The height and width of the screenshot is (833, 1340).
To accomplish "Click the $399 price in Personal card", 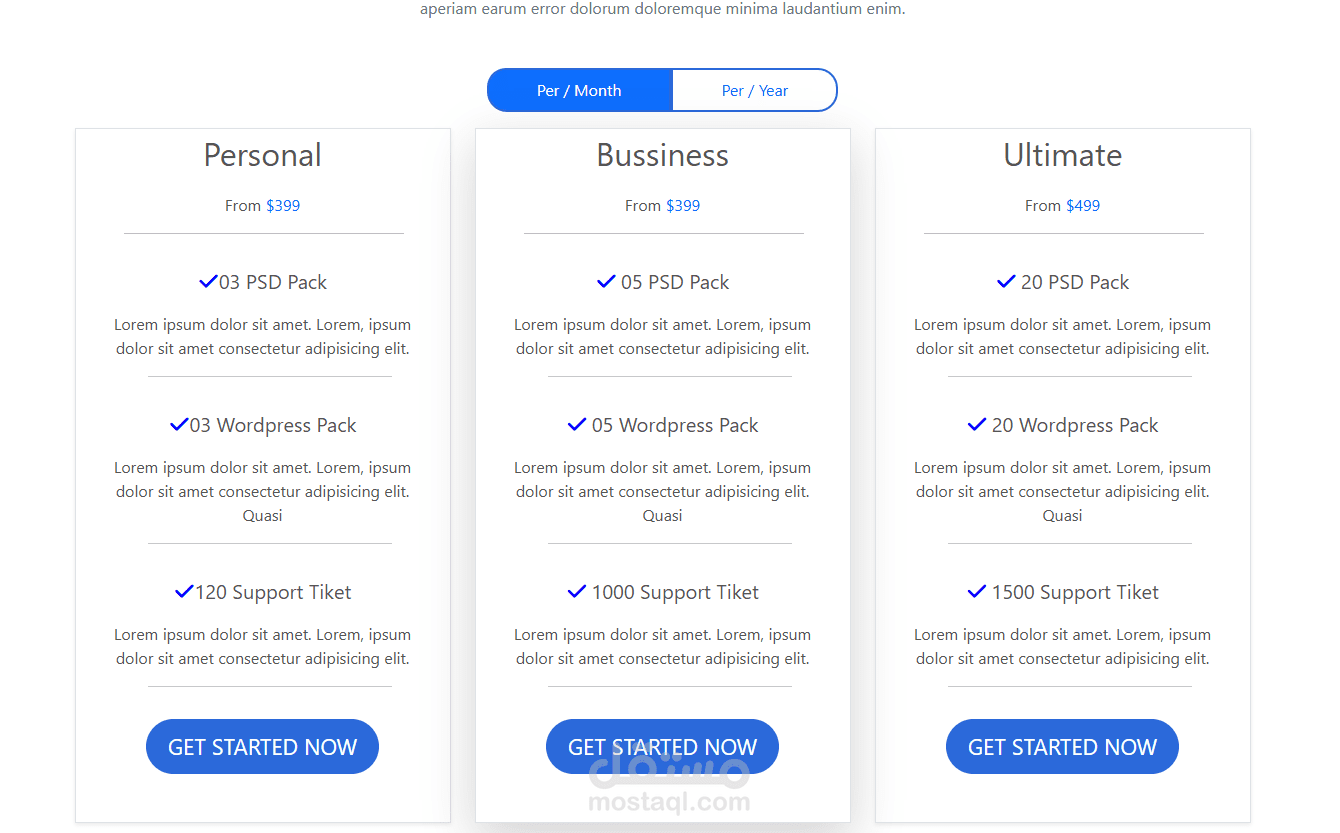I will [283, 205].
